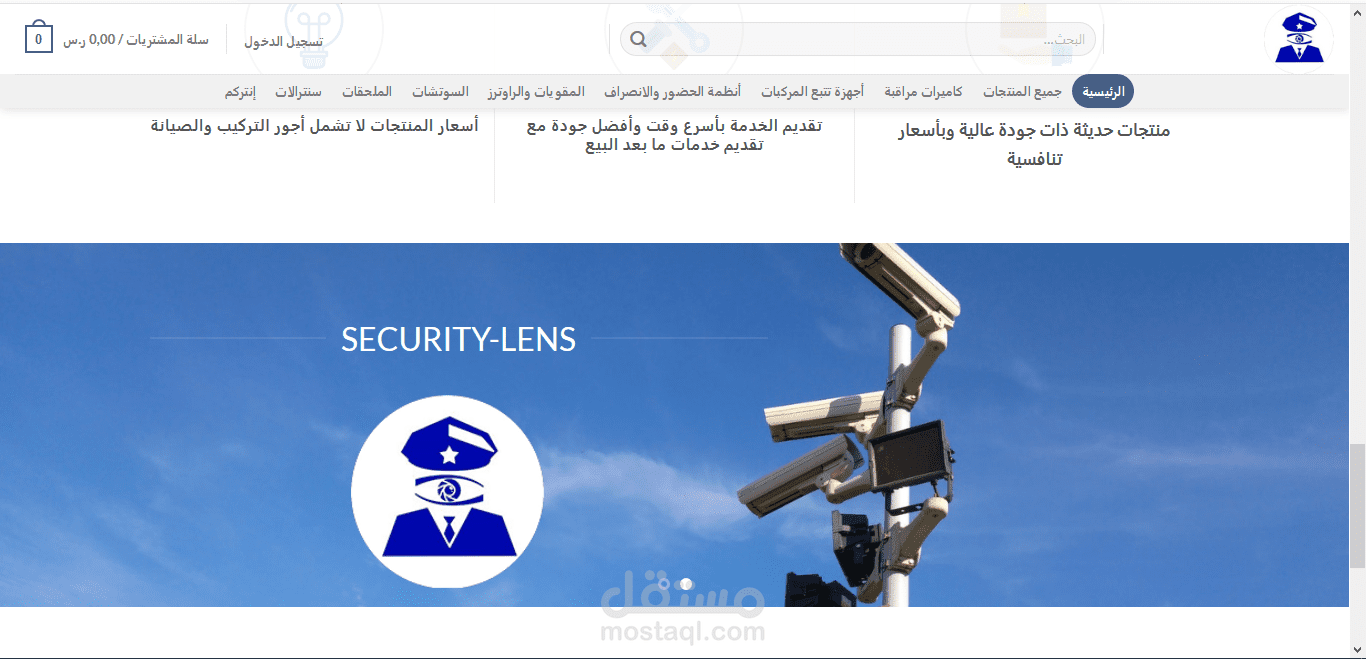
Task: Click the Security-Lens logo in header
Action: click(x=1299, y=40)
